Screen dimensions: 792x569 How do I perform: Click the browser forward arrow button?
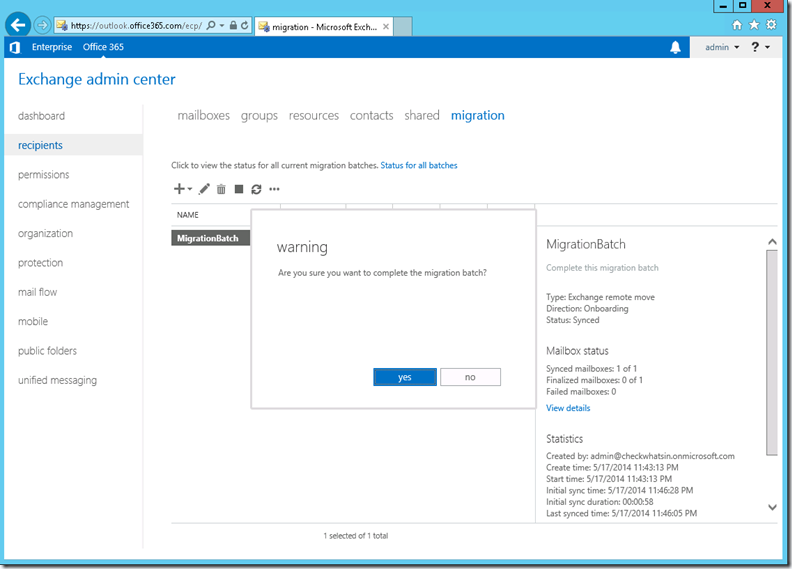click(x=42, y=25)
